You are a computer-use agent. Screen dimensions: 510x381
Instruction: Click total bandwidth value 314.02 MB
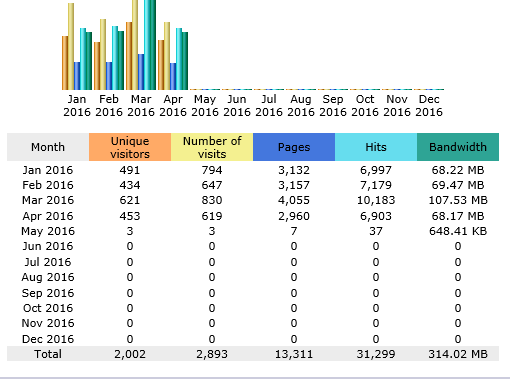[458, 354]
